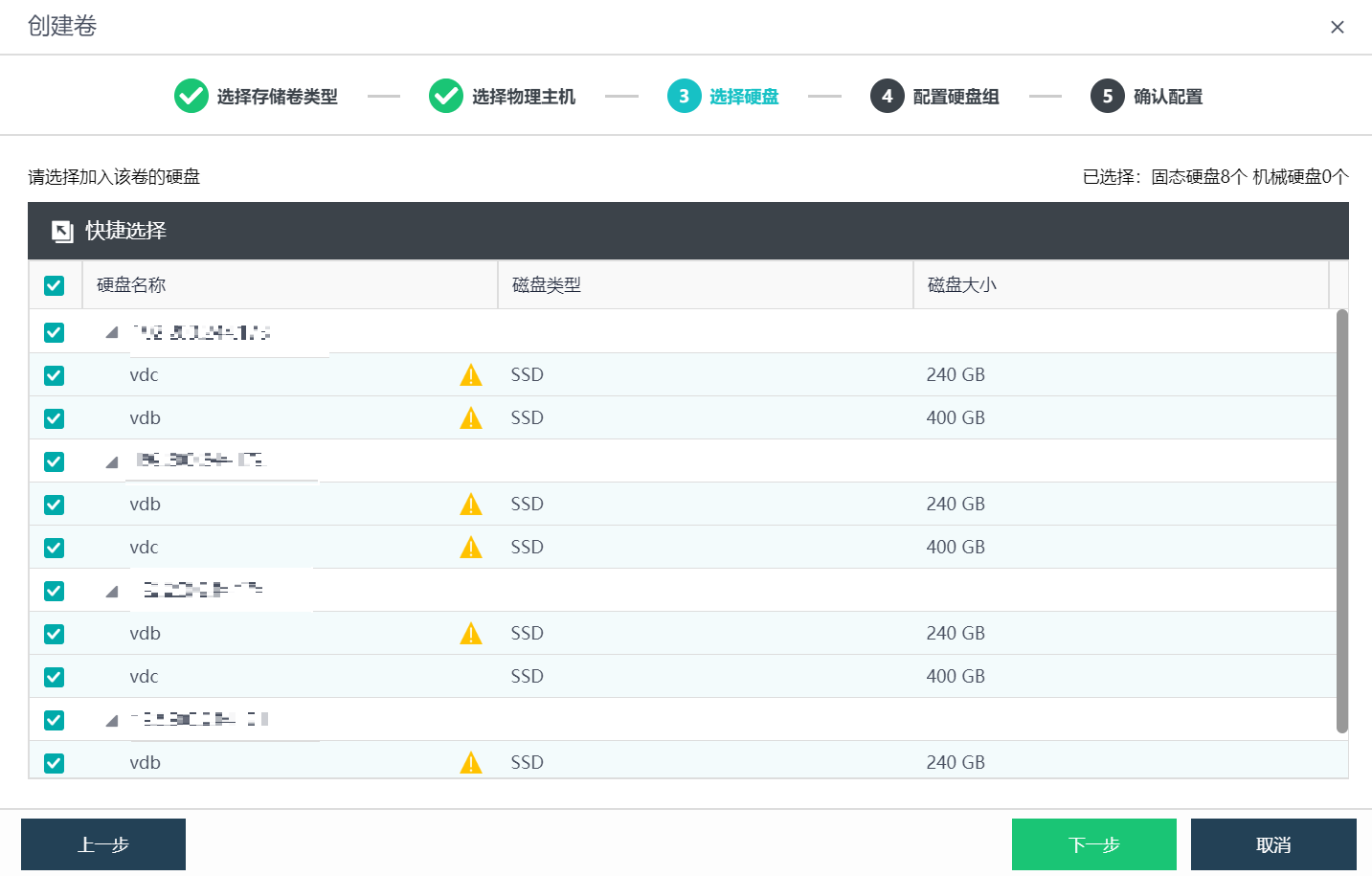Uncheck vdc checkbox on row without warning
Viewport: 1372px width, 876px height.
(55, 677)
